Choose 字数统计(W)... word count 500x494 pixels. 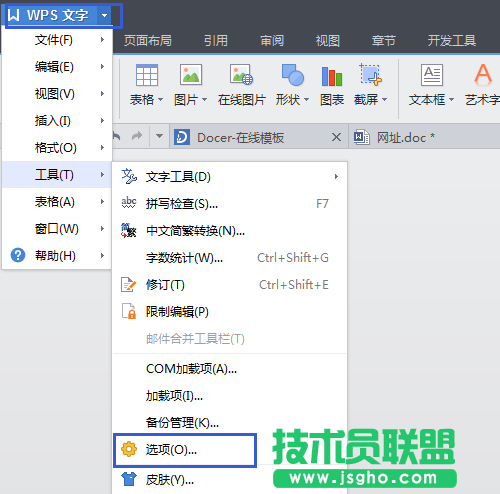pos(230,258)
